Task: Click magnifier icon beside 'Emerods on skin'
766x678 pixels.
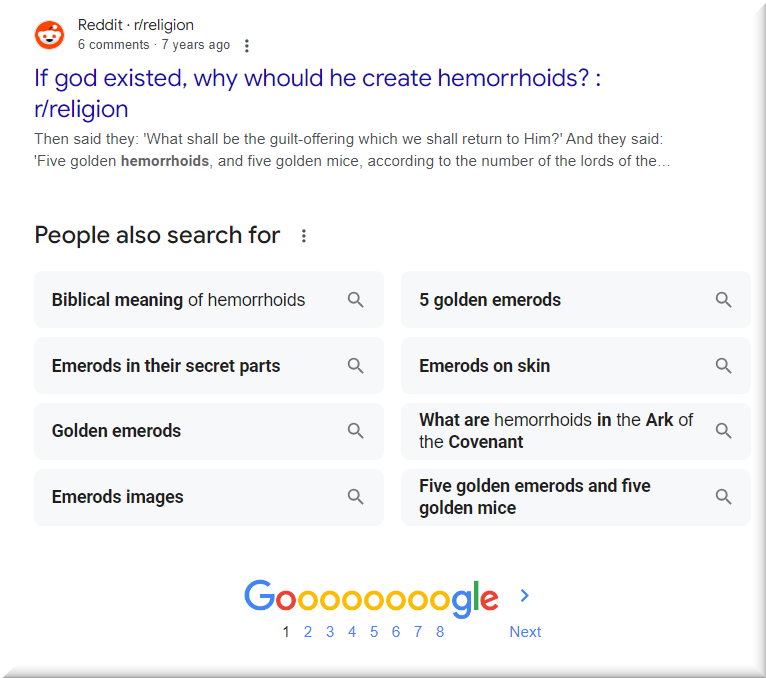Action: 723,366
